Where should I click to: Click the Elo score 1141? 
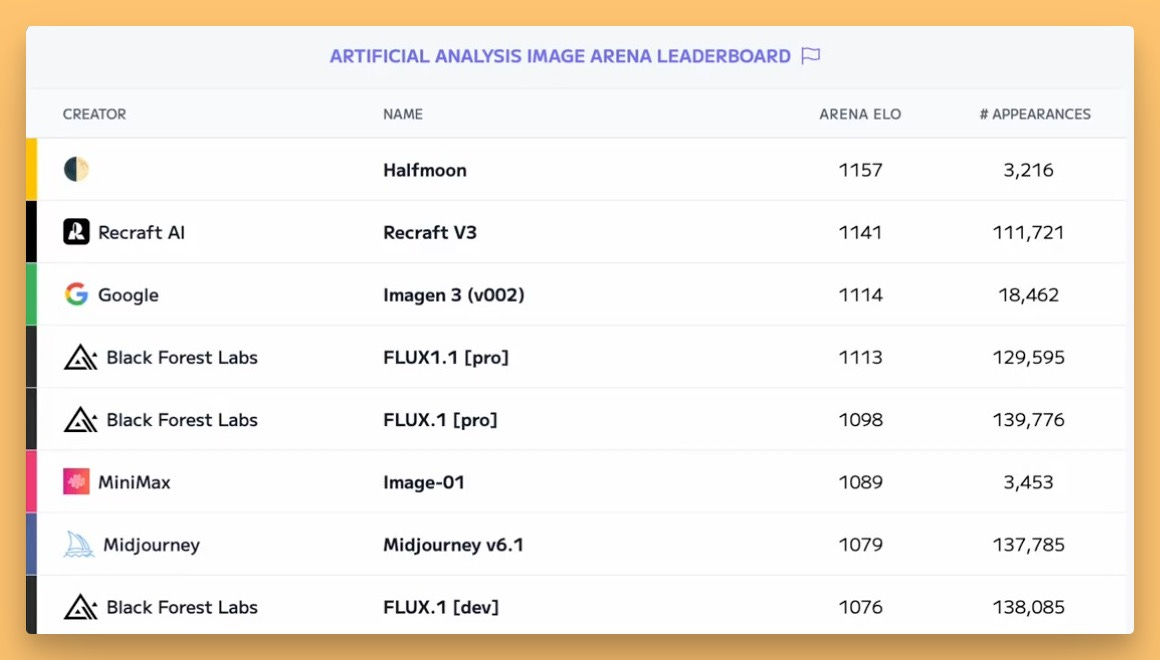tap(860, 232)
